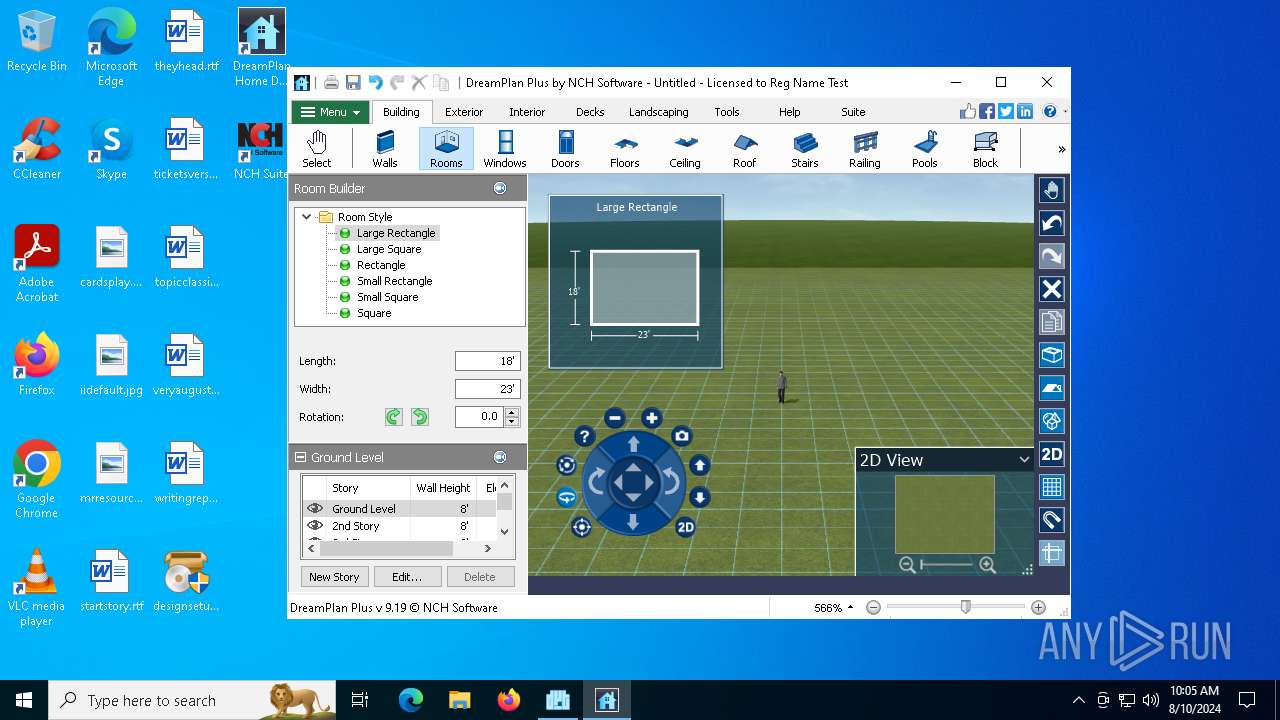Zoom out with navigation wheel minus button
The image size is (1280, 720).
point(615,418)
